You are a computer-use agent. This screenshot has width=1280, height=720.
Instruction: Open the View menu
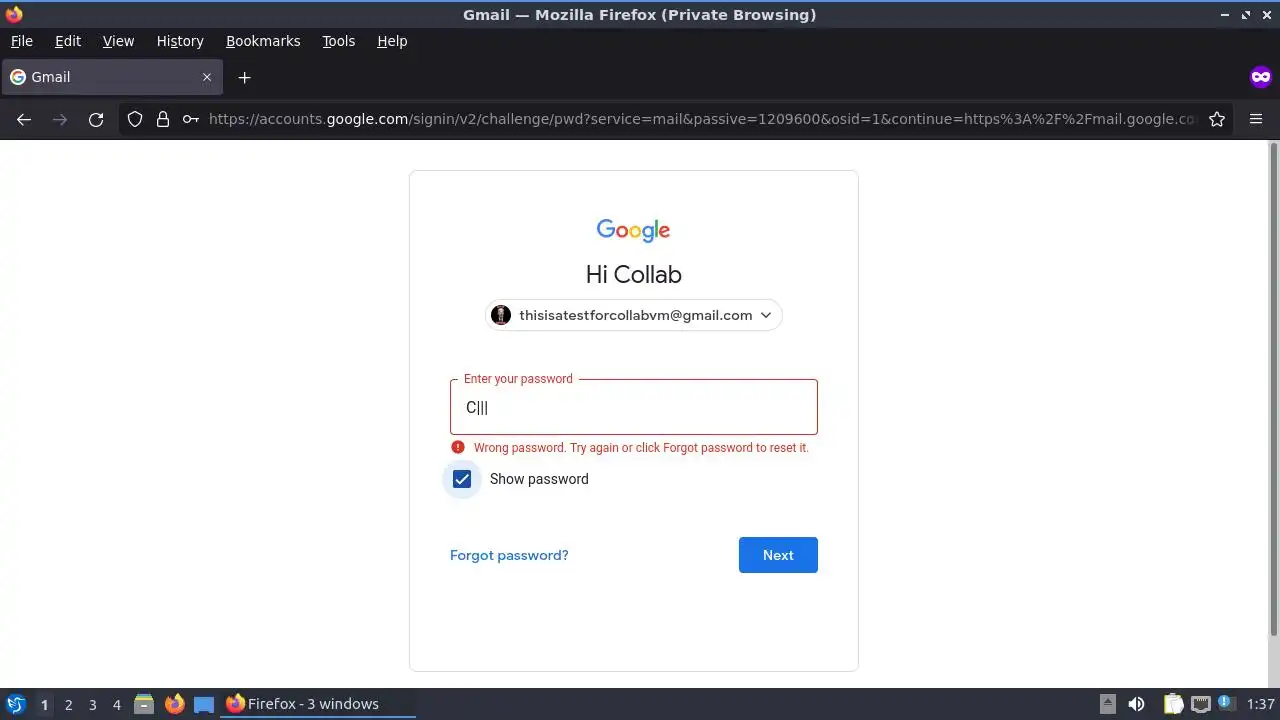pyautogui.click(x=118, y=41)
